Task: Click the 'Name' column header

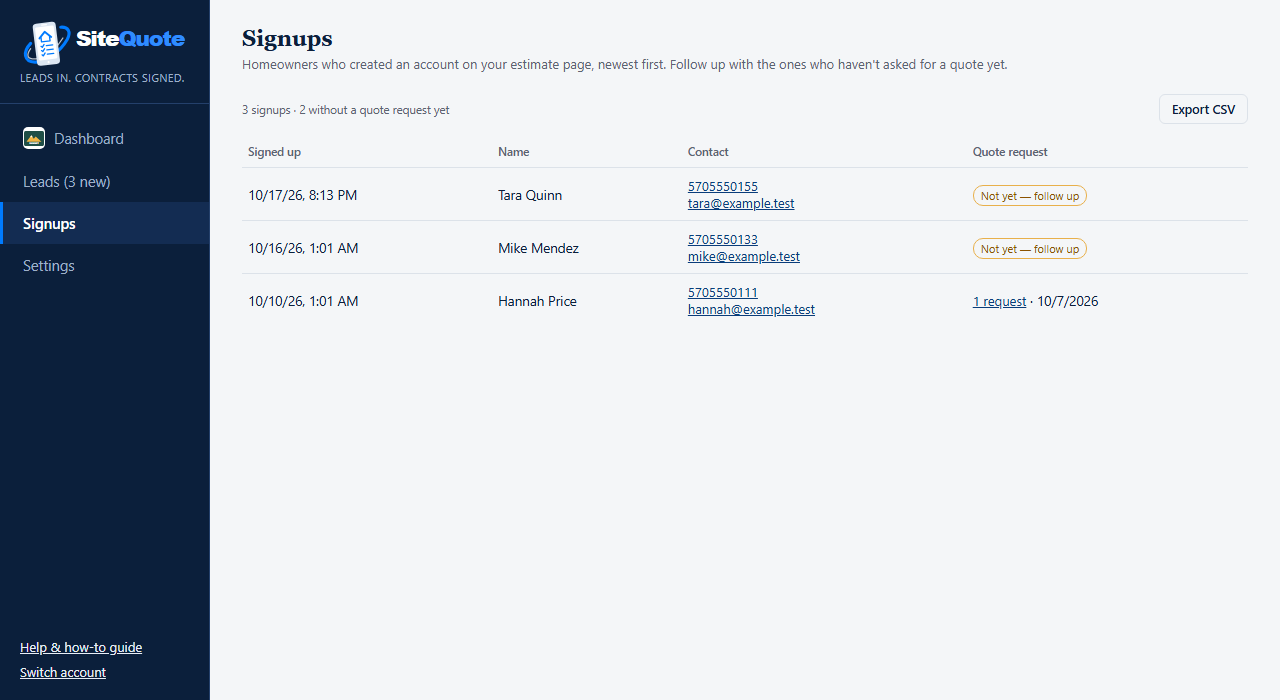Action: tap(514, 152)
